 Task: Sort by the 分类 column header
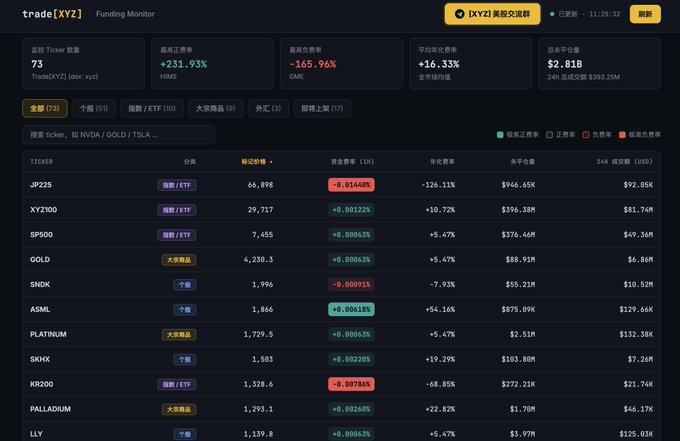pos(190,162)
